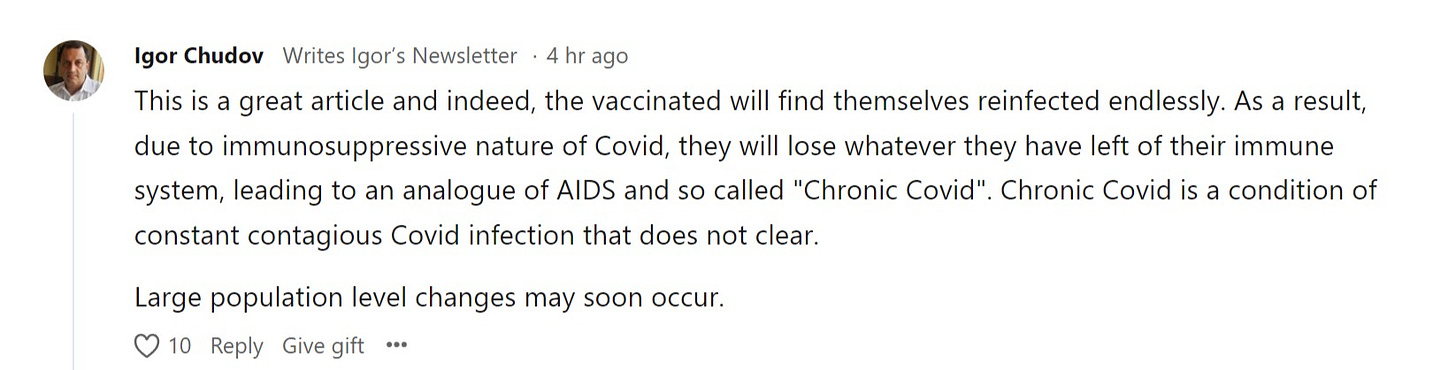Select the Give gift option
Viewport: 1456px width, 370px height.
323,346
